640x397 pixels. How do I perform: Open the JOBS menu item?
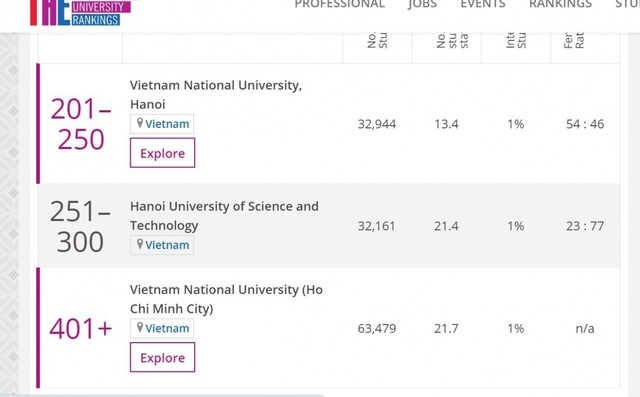point(422,4)
